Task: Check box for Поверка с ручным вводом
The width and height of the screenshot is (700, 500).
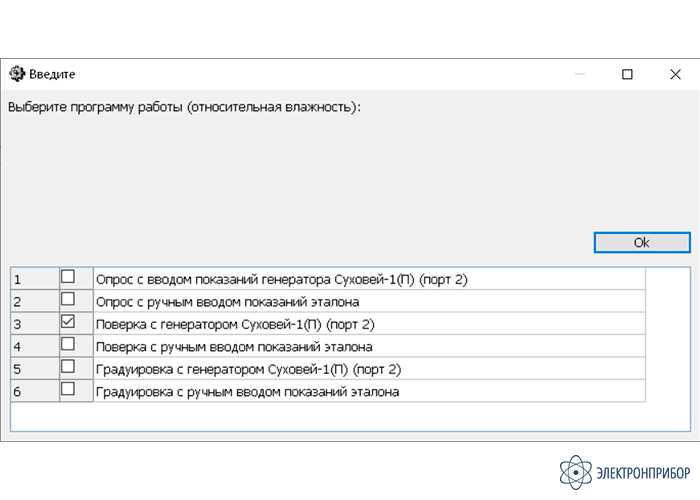Action: coord(68,345)
